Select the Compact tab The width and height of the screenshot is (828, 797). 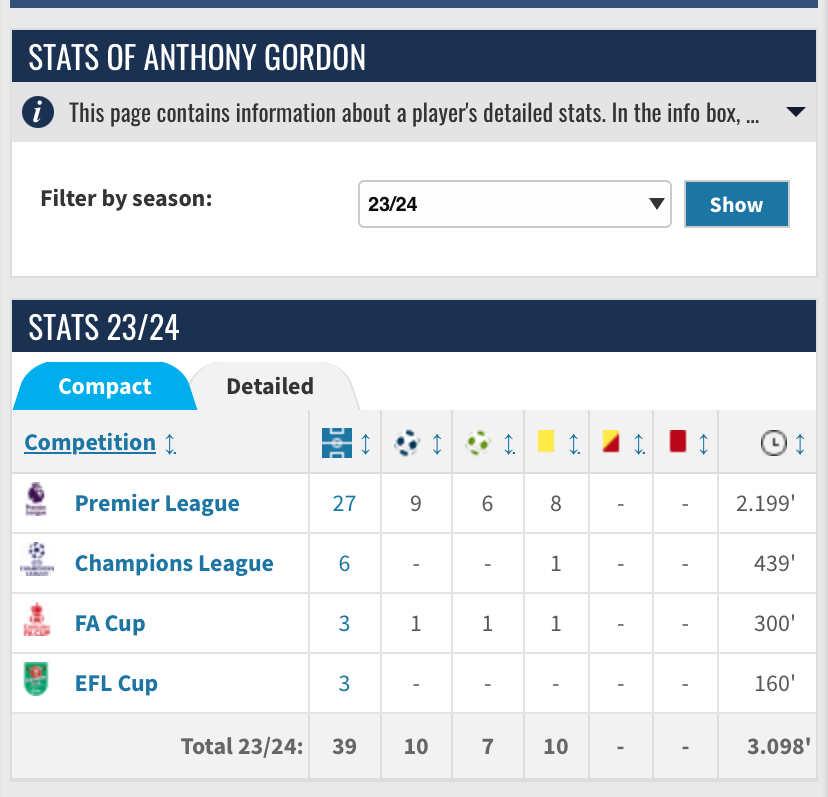coord(105,386)
